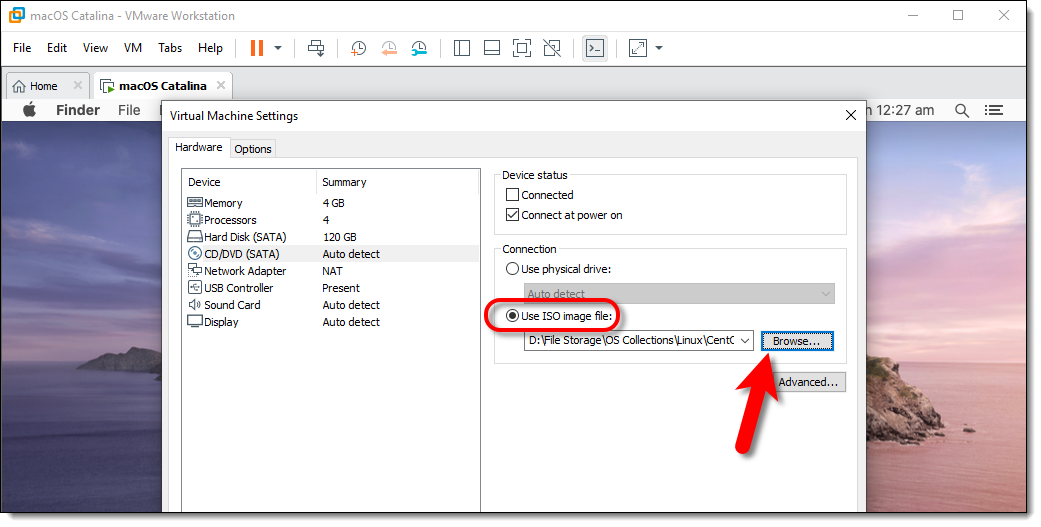
Task: Click the Spotlight search icon
Action: point(961,111)
